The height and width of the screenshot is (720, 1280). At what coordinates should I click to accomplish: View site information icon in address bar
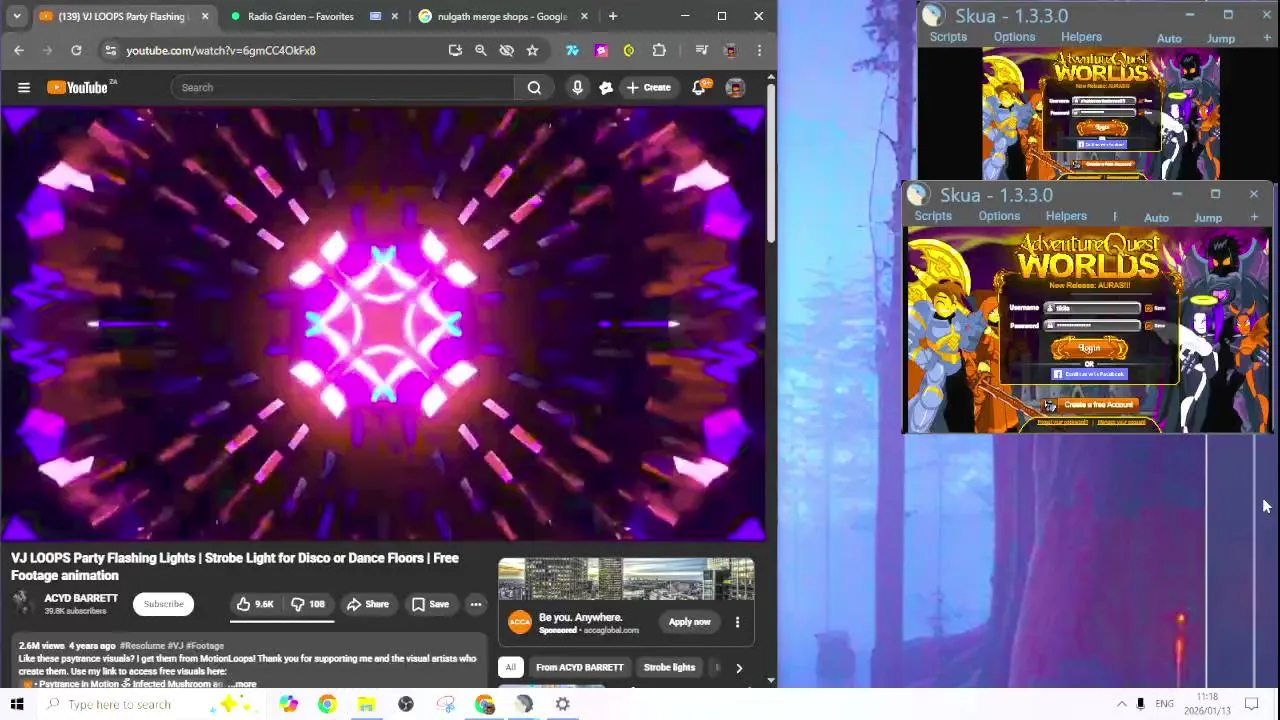pyautogui.click(x=110, y=50)
